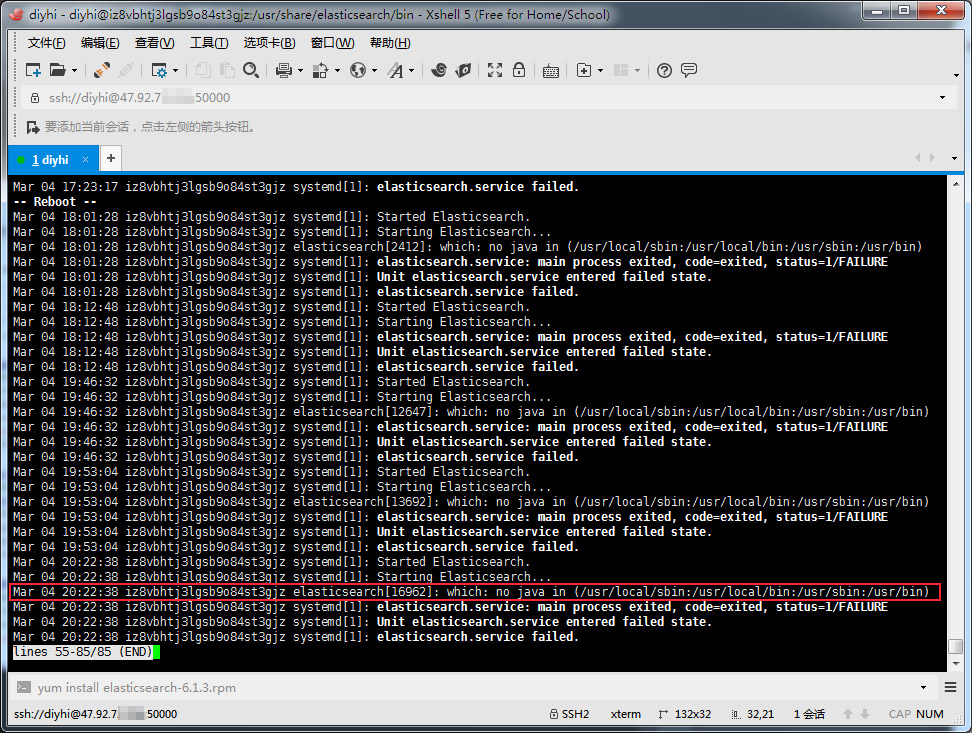
Task: Expand the address bar history dropdown
Action: click(942, 98)
